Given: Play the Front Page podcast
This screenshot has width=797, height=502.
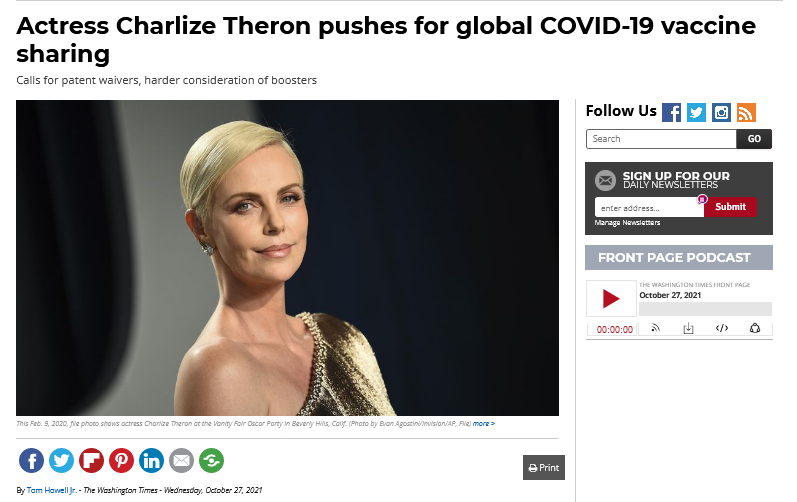Looking at the screenshot, I should (611, 298).
